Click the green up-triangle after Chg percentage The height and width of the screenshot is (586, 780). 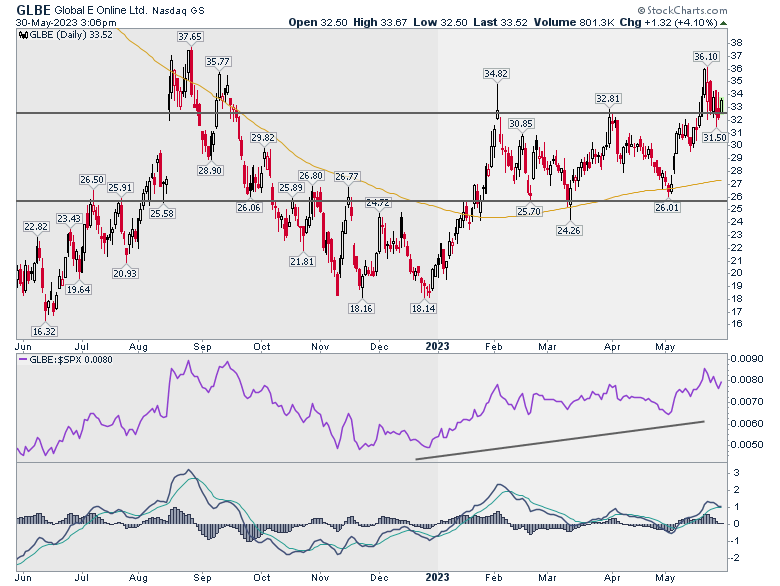point(723,23)
